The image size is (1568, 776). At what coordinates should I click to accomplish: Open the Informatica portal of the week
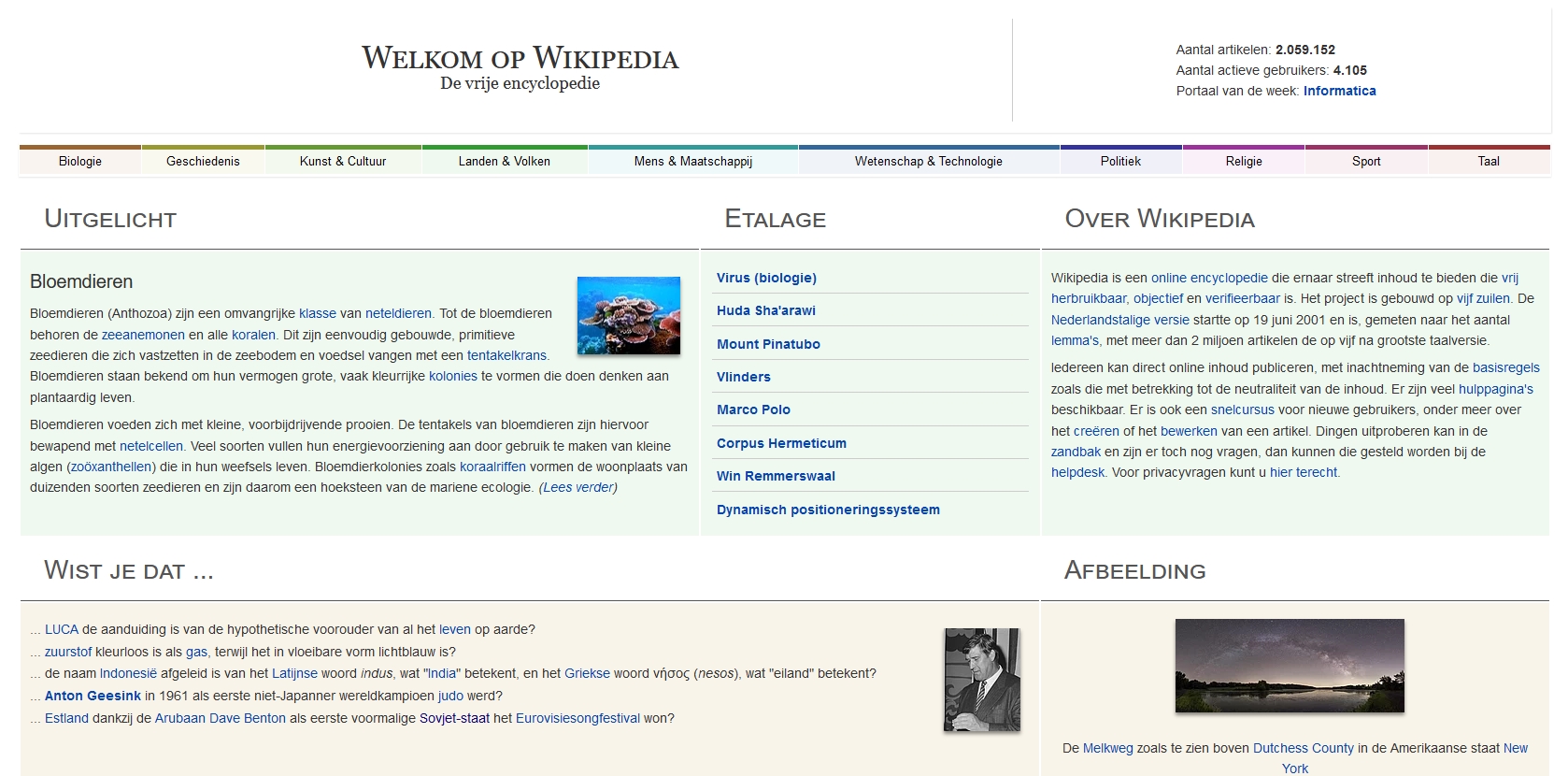(x=1340, y=91)
